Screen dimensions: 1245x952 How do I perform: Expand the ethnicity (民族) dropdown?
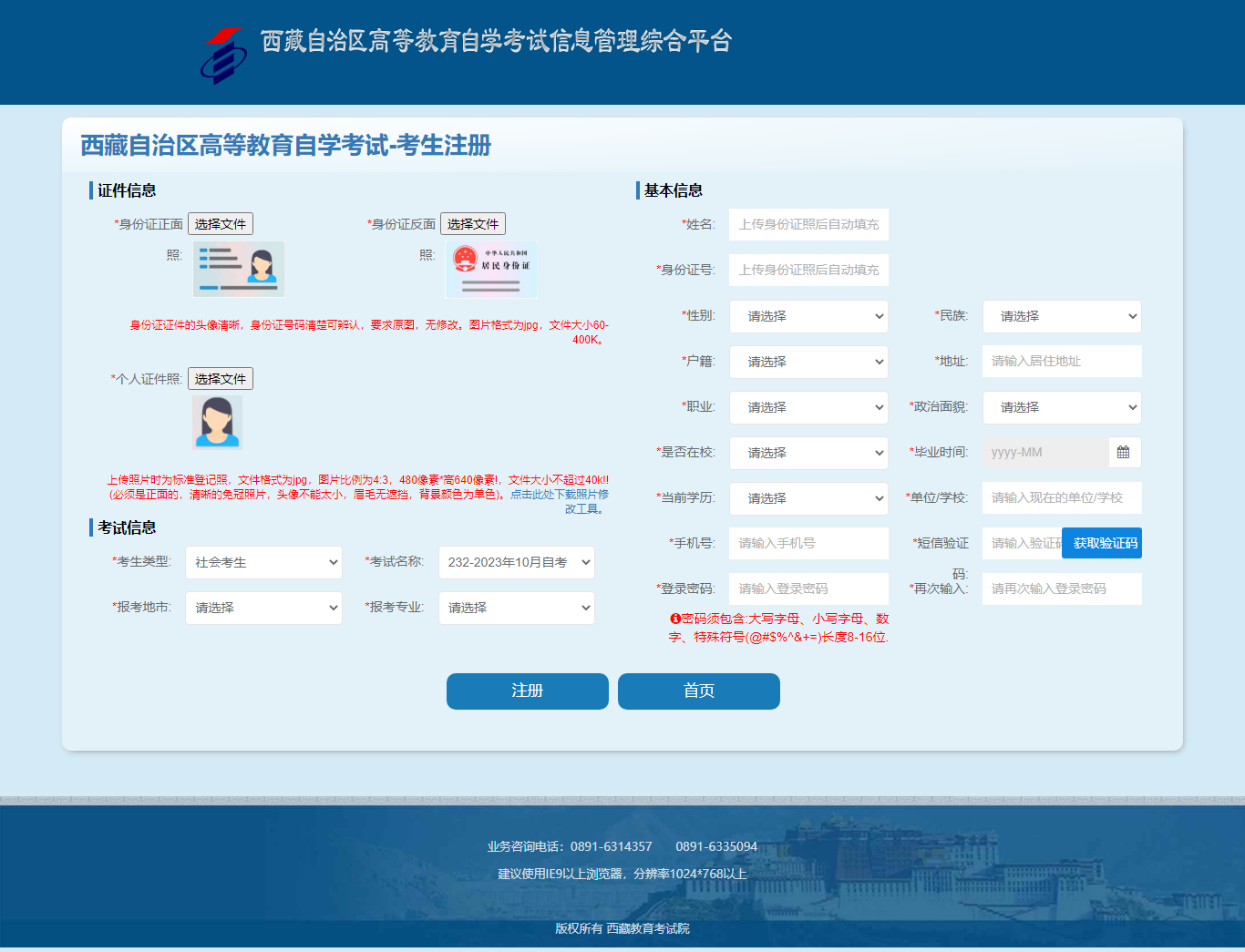point(1062,316)
